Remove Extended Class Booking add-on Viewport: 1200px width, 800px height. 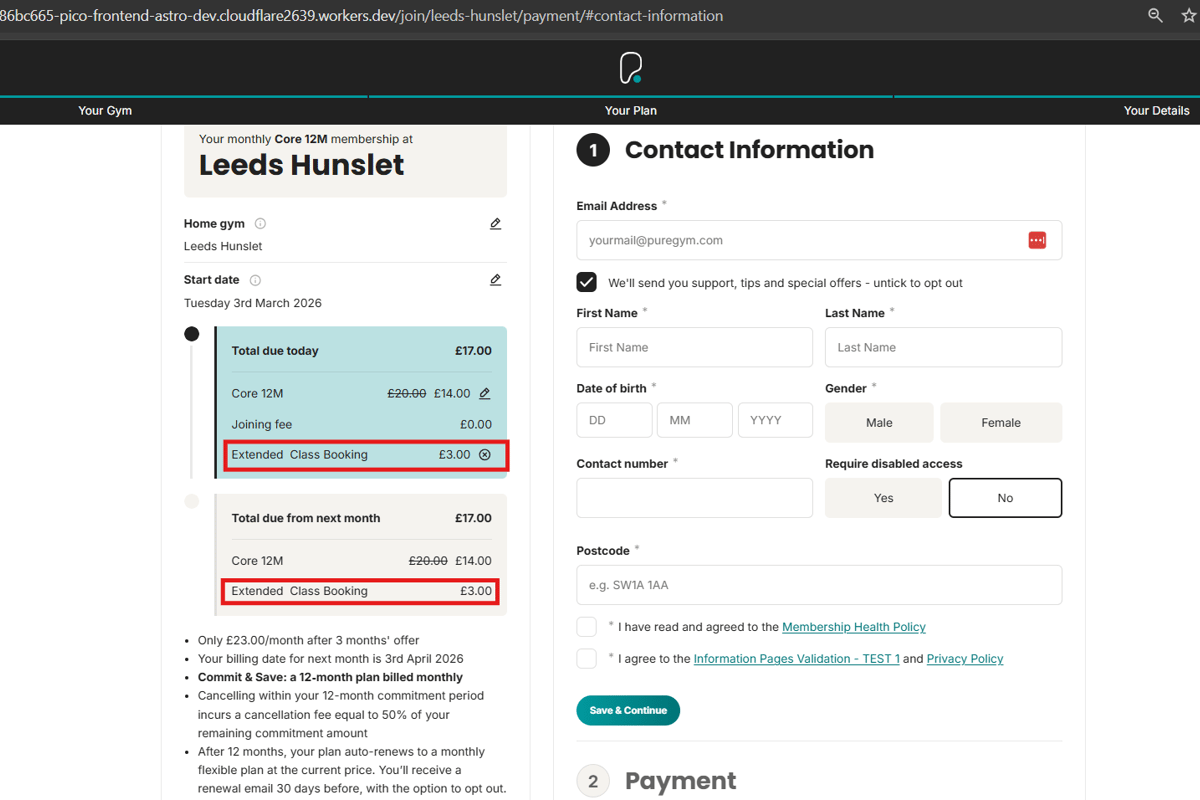click(x=485, y=454)
